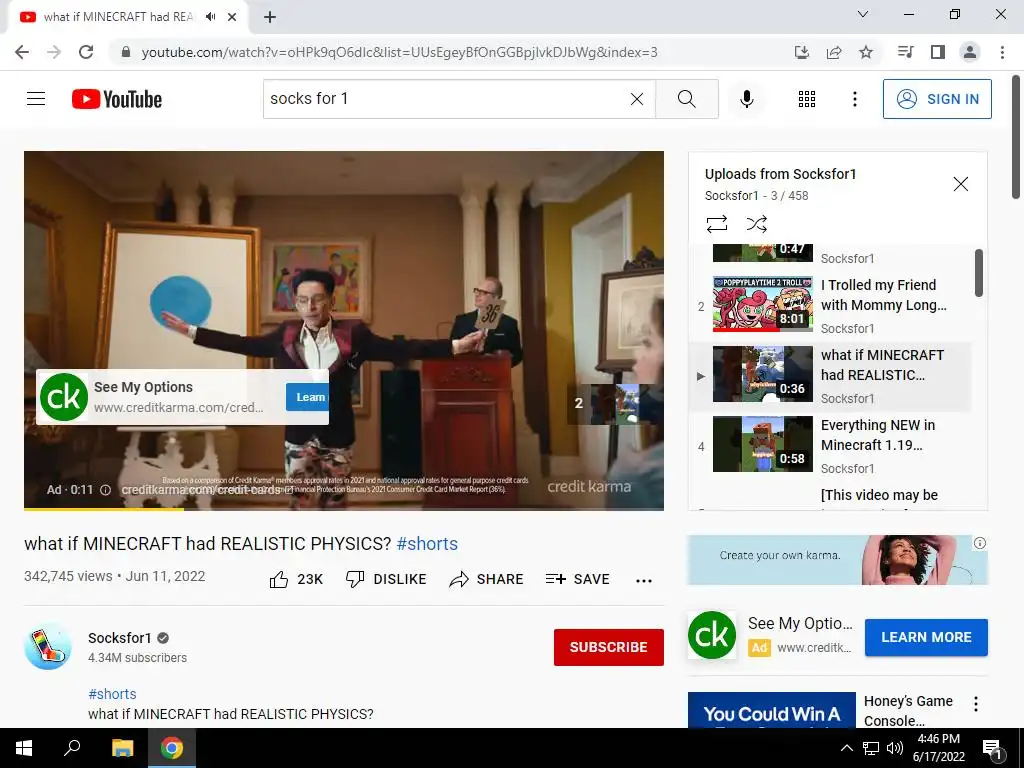Open YouTube settings three-dot menu

tap(854, 99)
